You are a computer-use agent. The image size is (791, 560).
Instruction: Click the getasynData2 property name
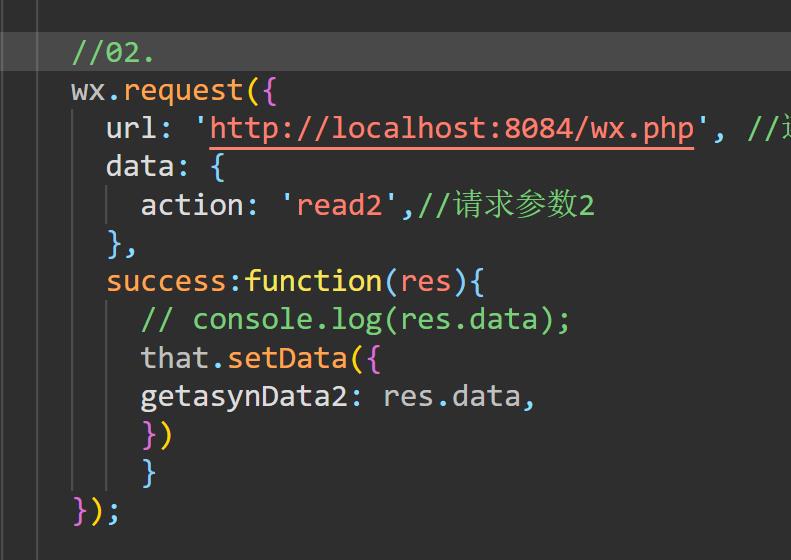(243, 396)
